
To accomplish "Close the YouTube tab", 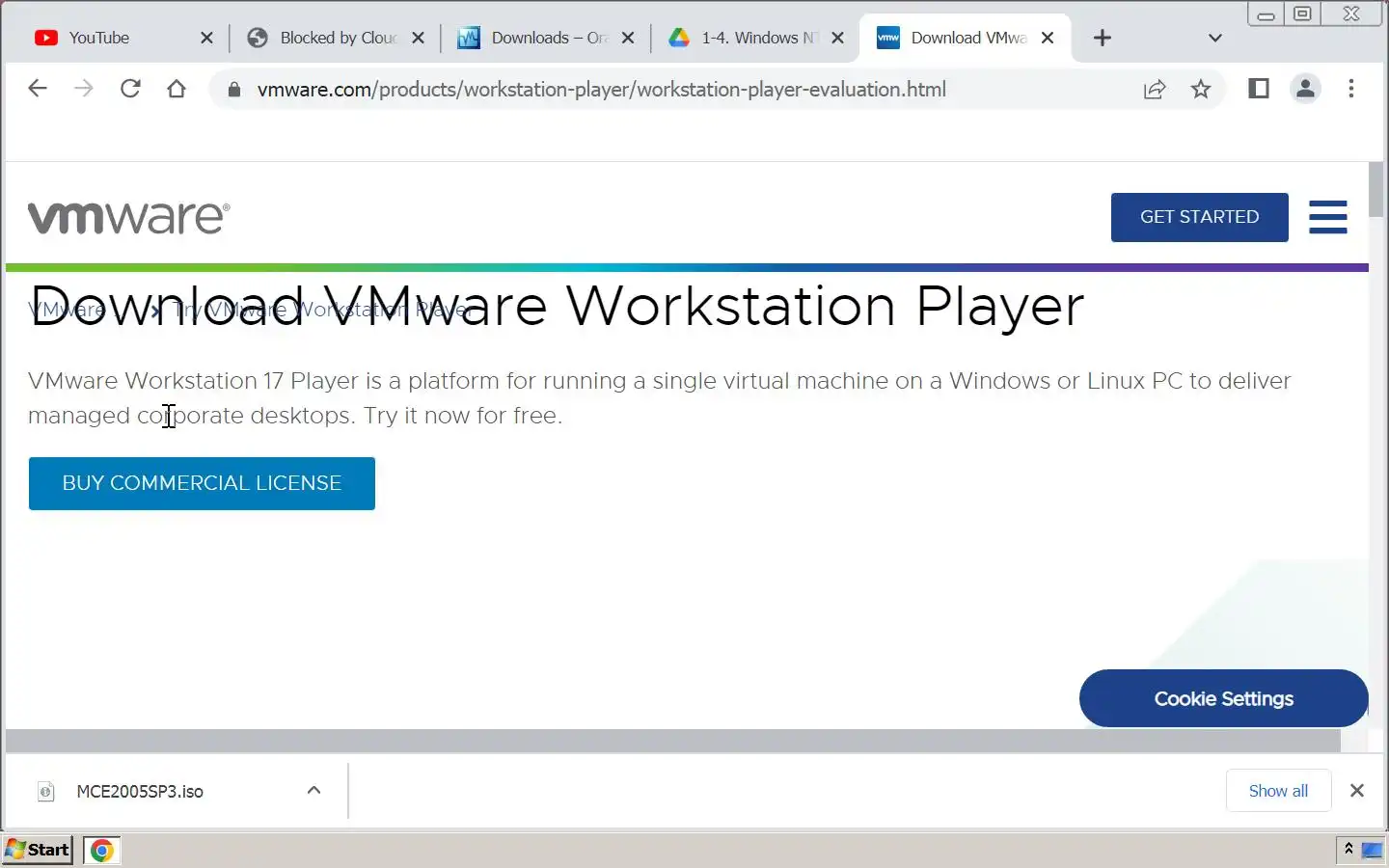I will coord(206,38).
